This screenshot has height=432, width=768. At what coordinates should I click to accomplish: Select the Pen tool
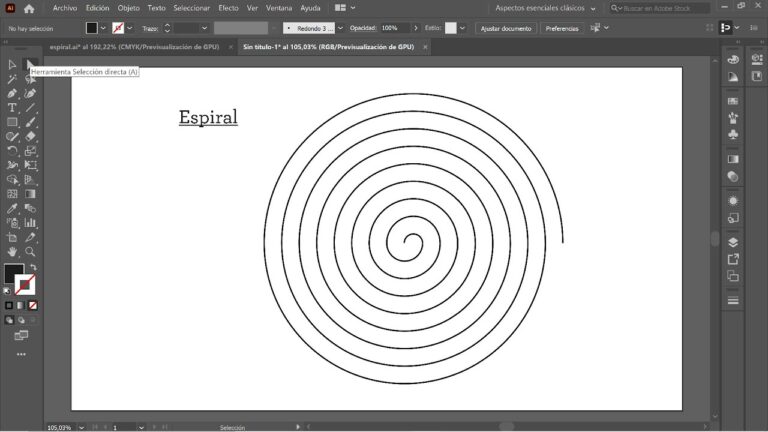pyautogui.click(x=12, y=94)
